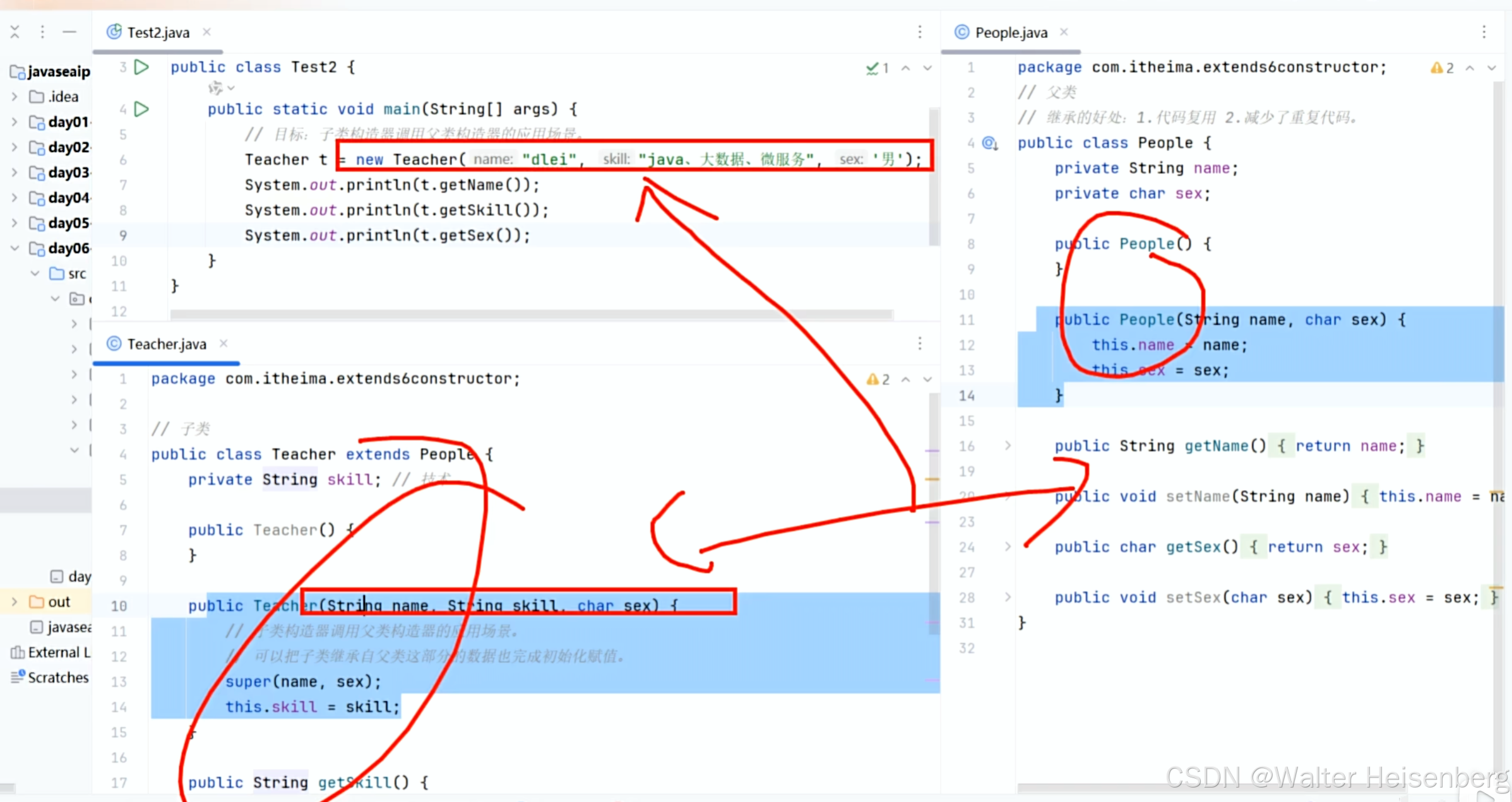Open Teacher.java editor options menu
Image resolution: width=1512 pixels, height=802 pixels.
tap(920, 343)
